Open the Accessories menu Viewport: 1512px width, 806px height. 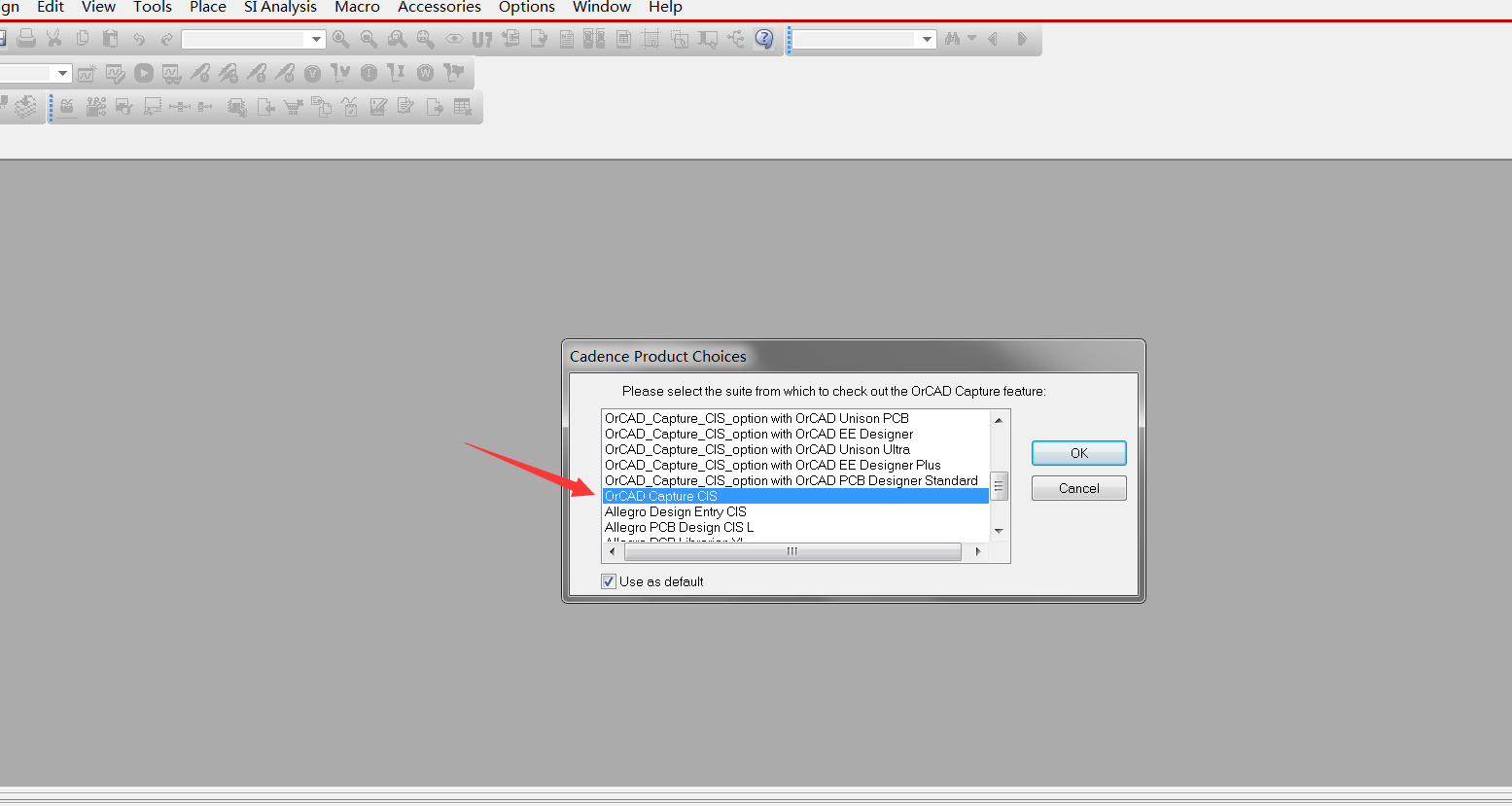point(439,8)
